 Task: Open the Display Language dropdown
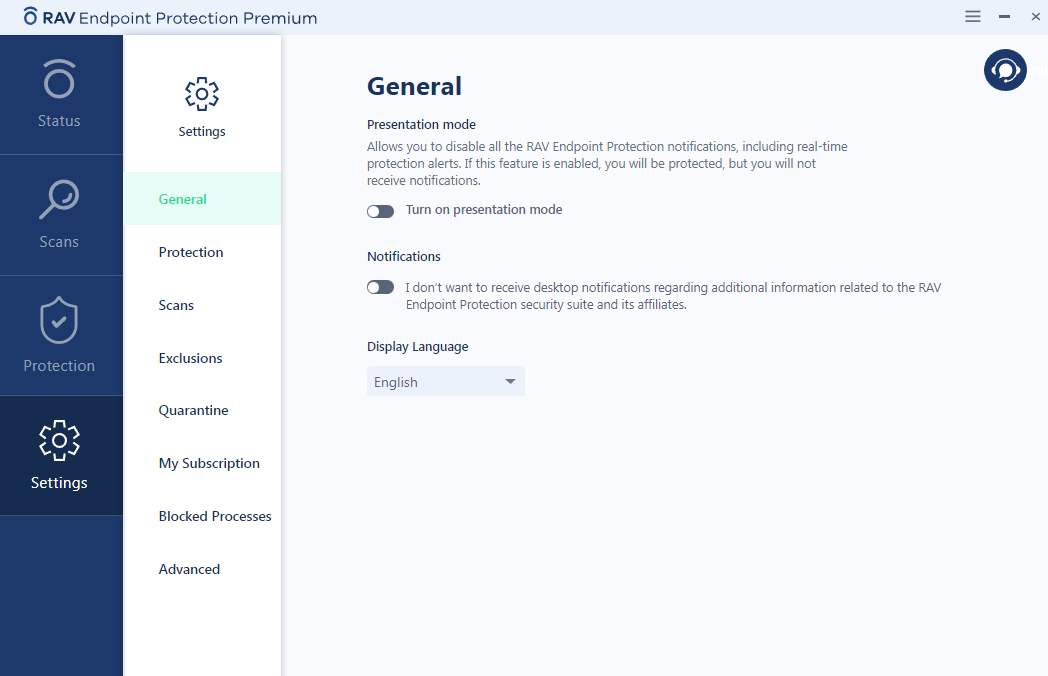pyautogui.click(x=445, y=382)
